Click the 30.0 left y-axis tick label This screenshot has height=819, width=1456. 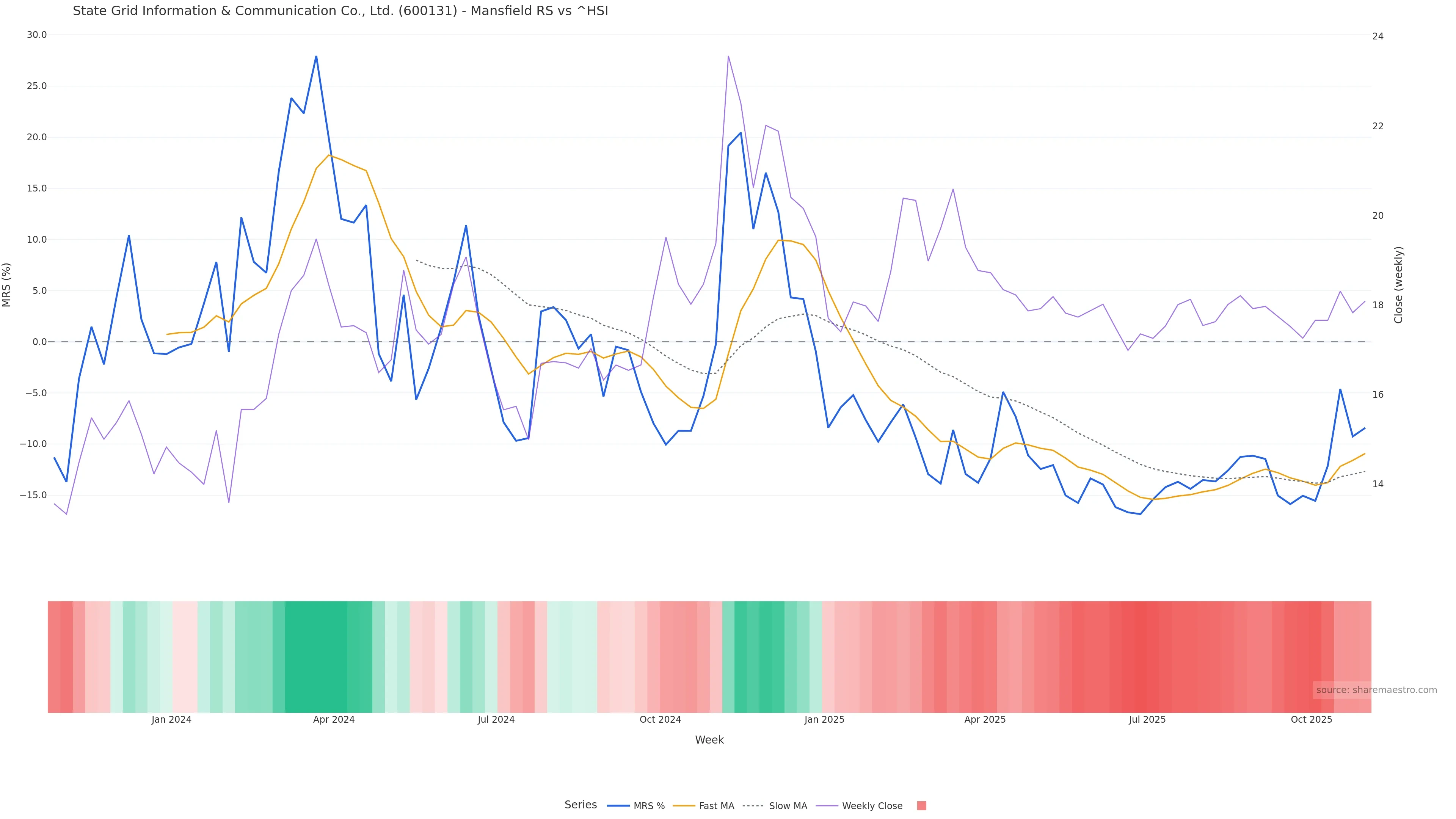click(x=37, y=35)
